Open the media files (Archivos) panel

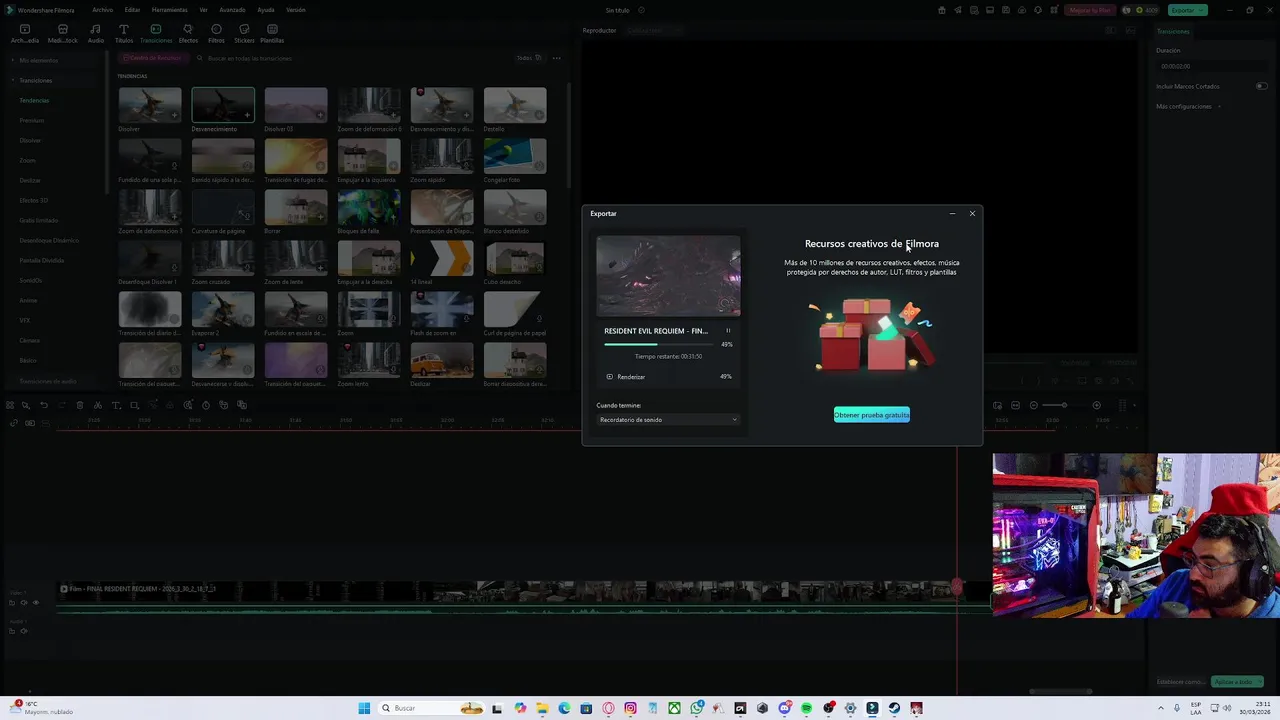[25, 34]
